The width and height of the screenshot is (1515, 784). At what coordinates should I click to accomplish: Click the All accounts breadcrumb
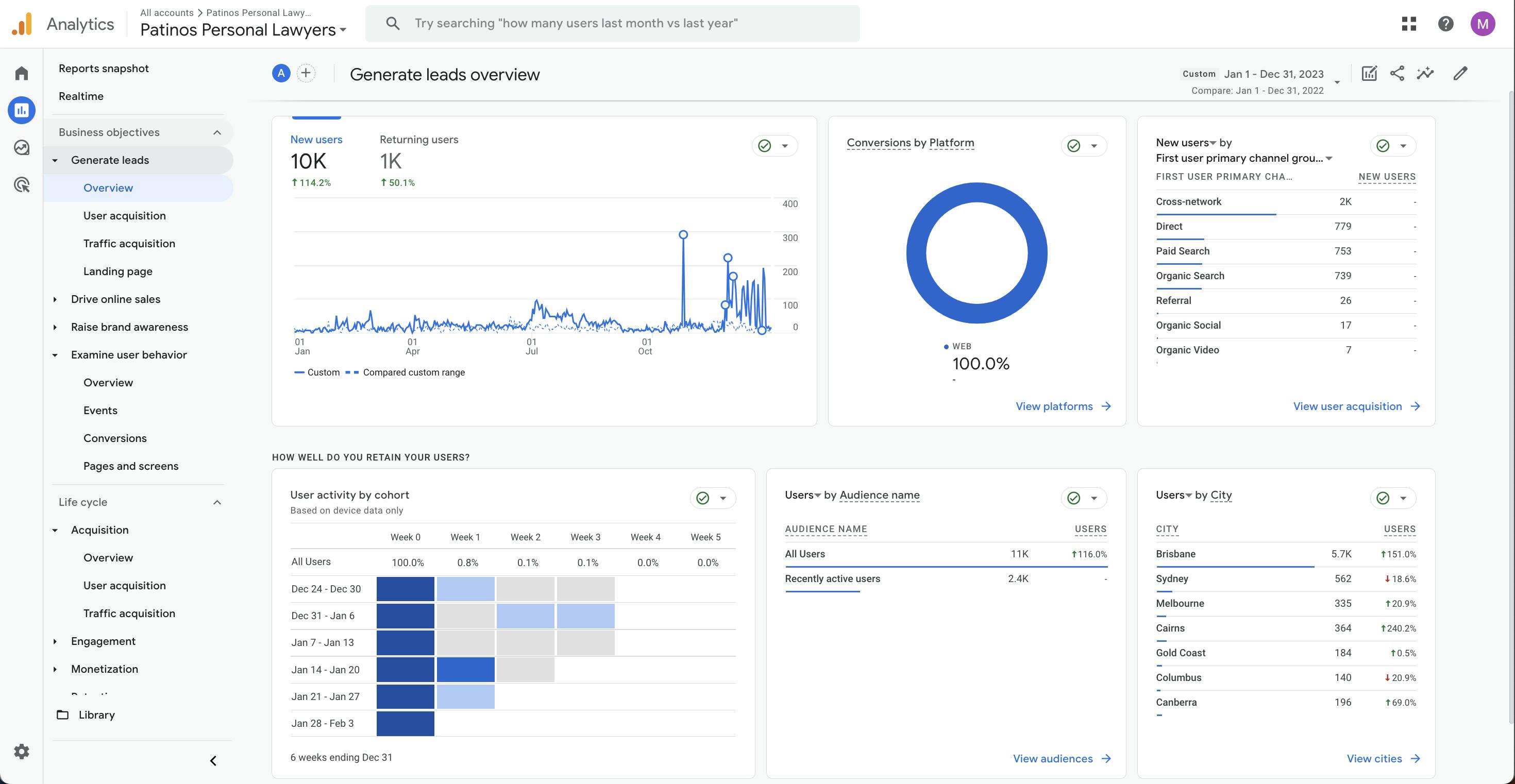pos(166,12)
